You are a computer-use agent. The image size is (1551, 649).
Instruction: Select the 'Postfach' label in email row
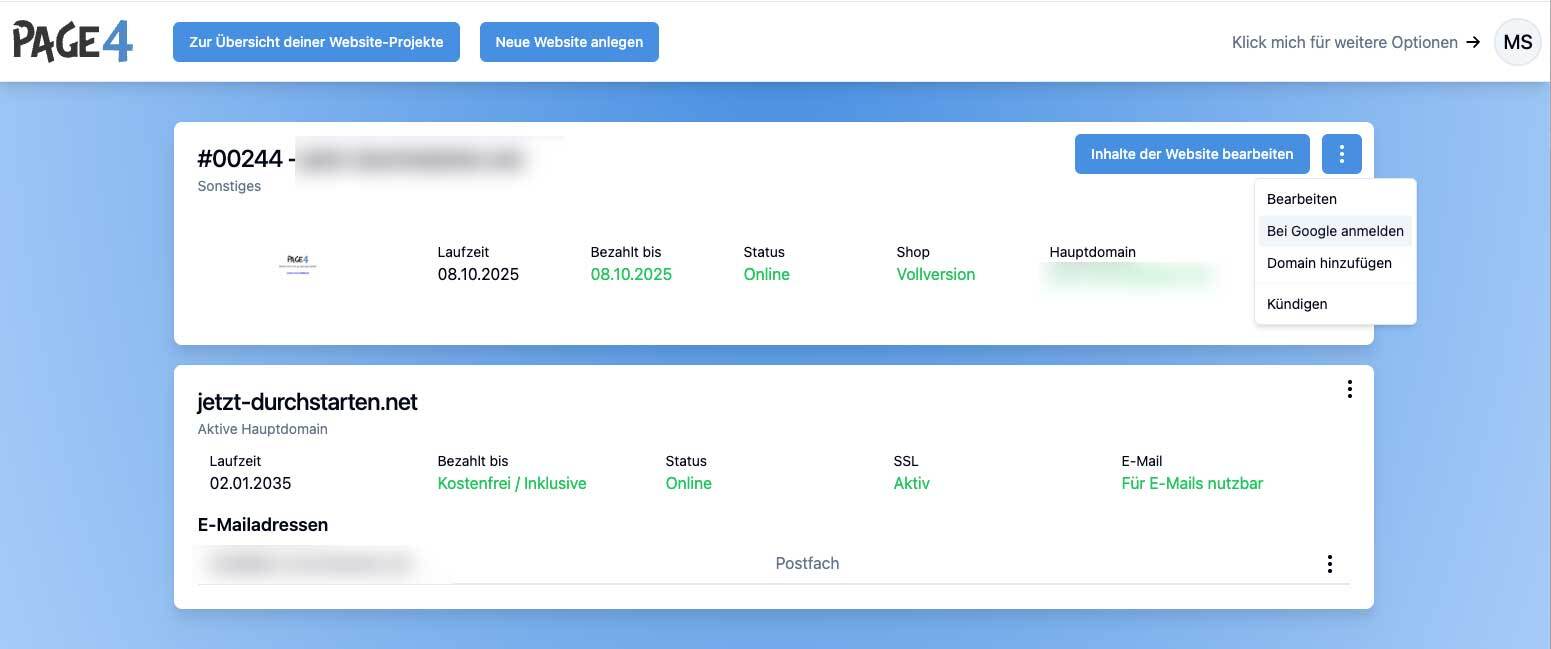[807, 564]
